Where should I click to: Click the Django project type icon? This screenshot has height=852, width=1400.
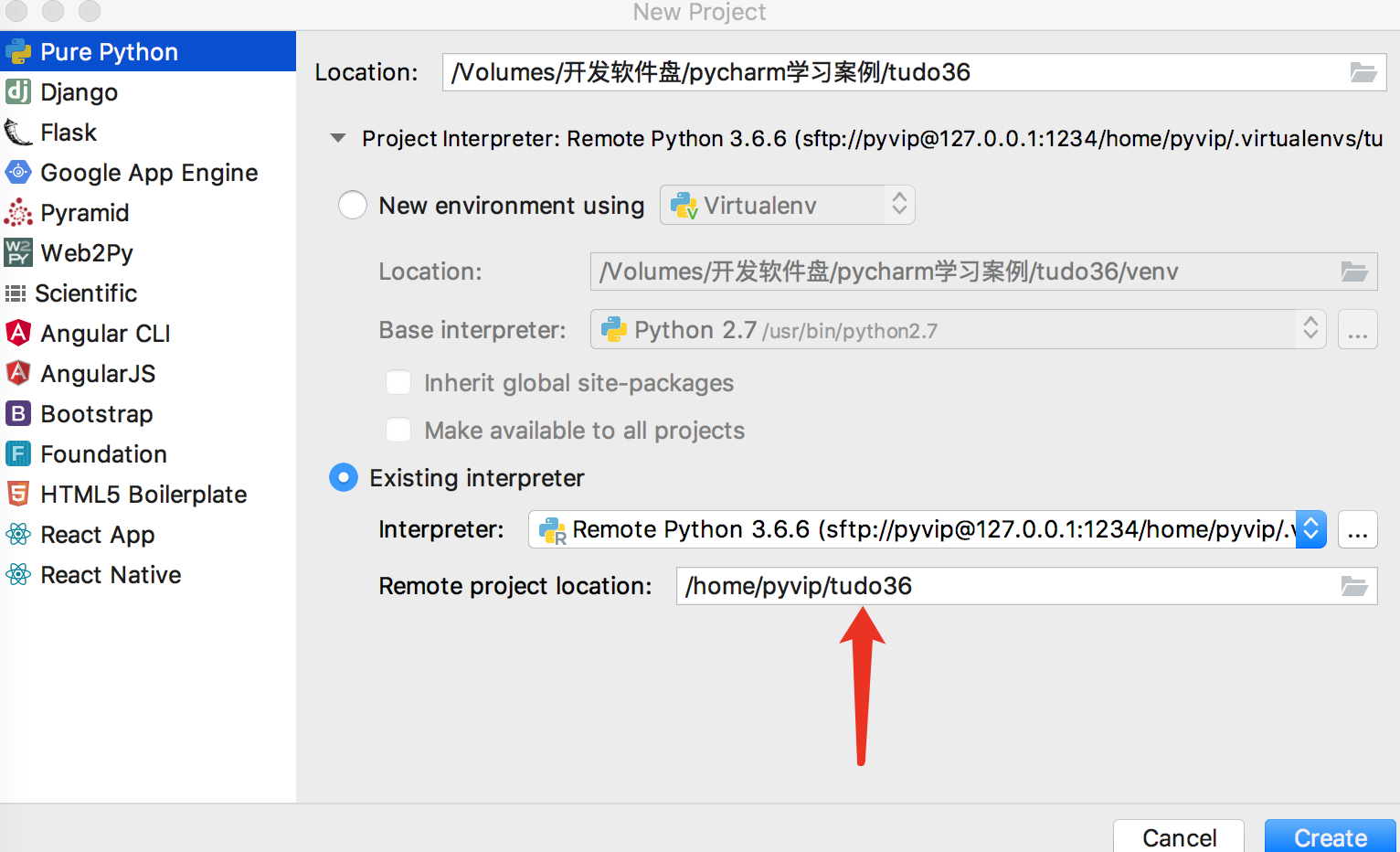[x=18, y=92]
